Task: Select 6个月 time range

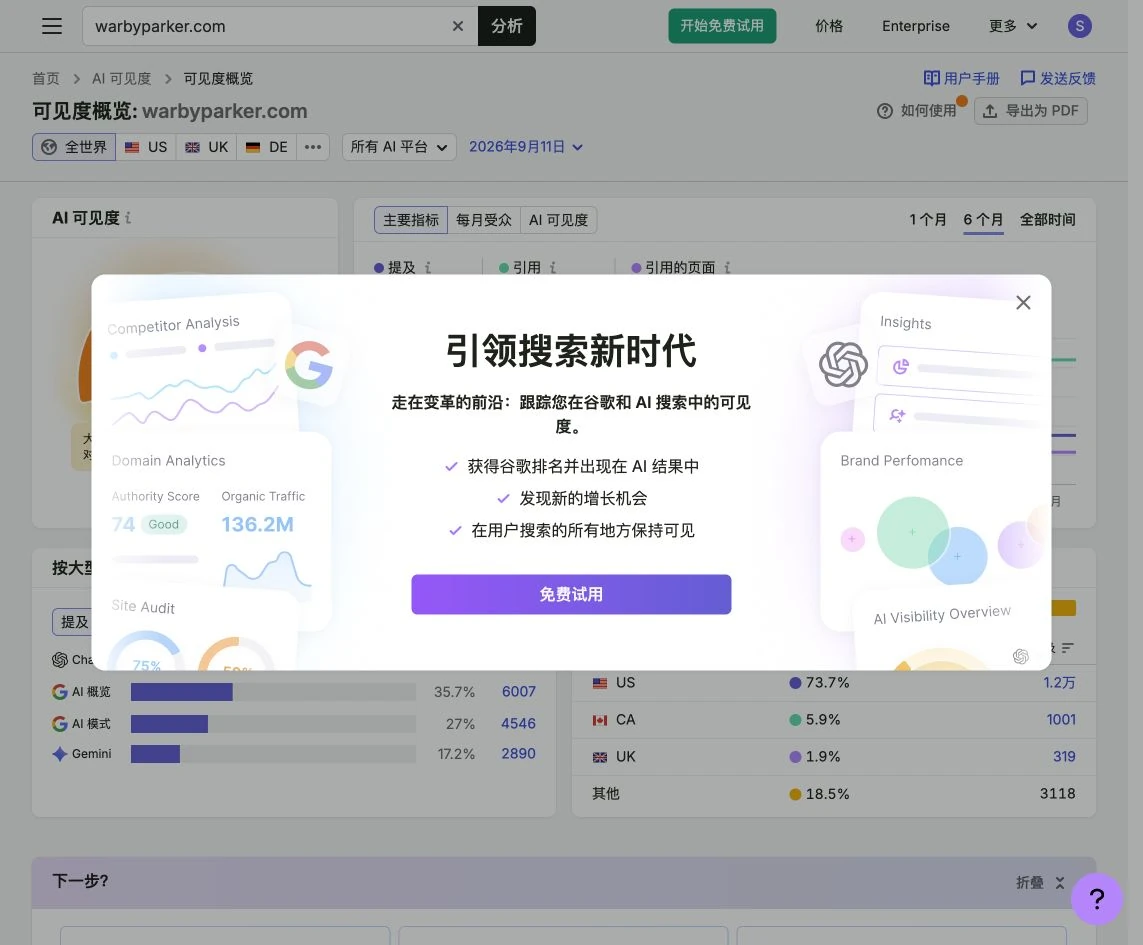Action: point(983,219)
